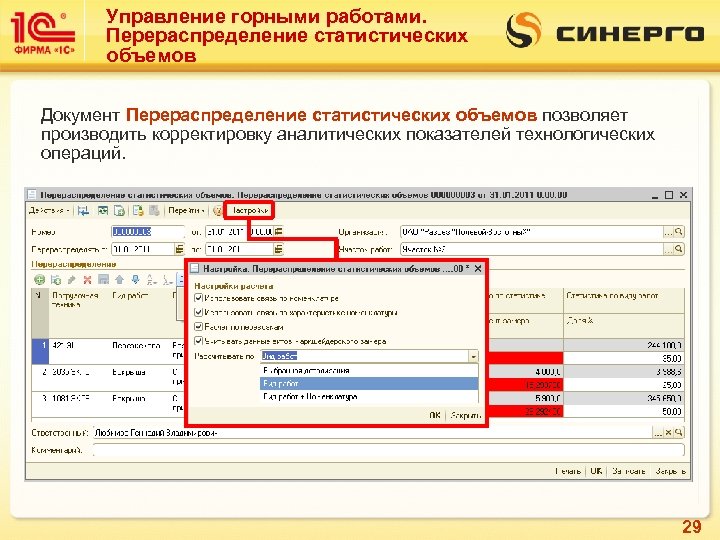The width and height of the screenshot is (720, 540).
Task: Move row down with blue down arrow
Action: 135,280
